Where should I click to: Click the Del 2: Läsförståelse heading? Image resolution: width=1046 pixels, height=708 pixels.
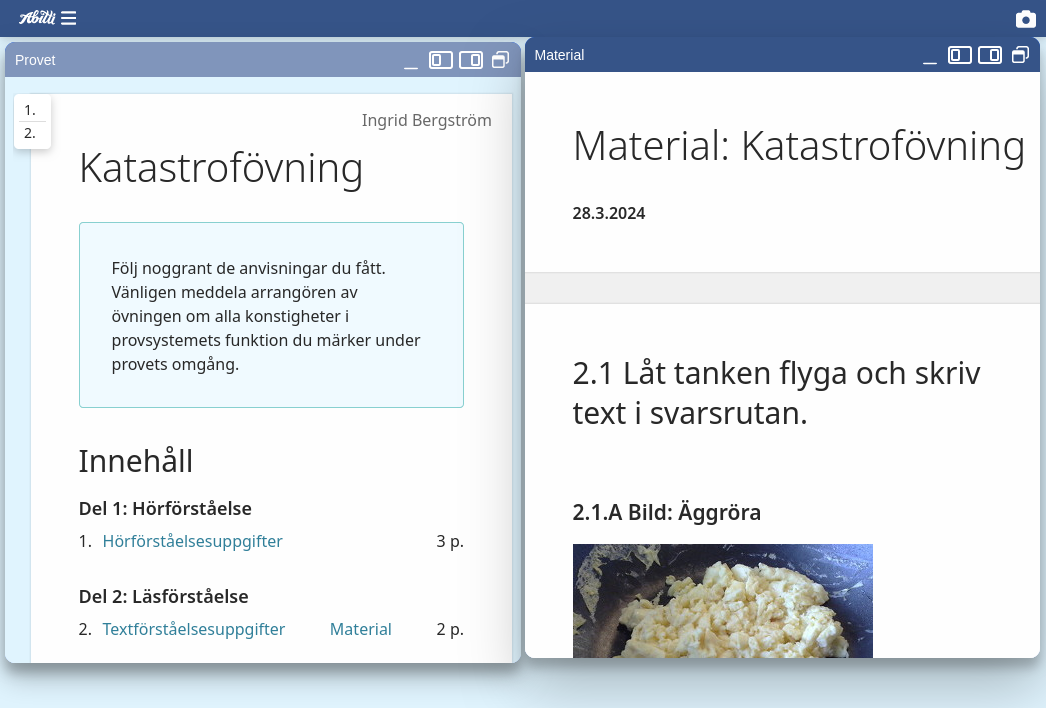tap(163, 597)
